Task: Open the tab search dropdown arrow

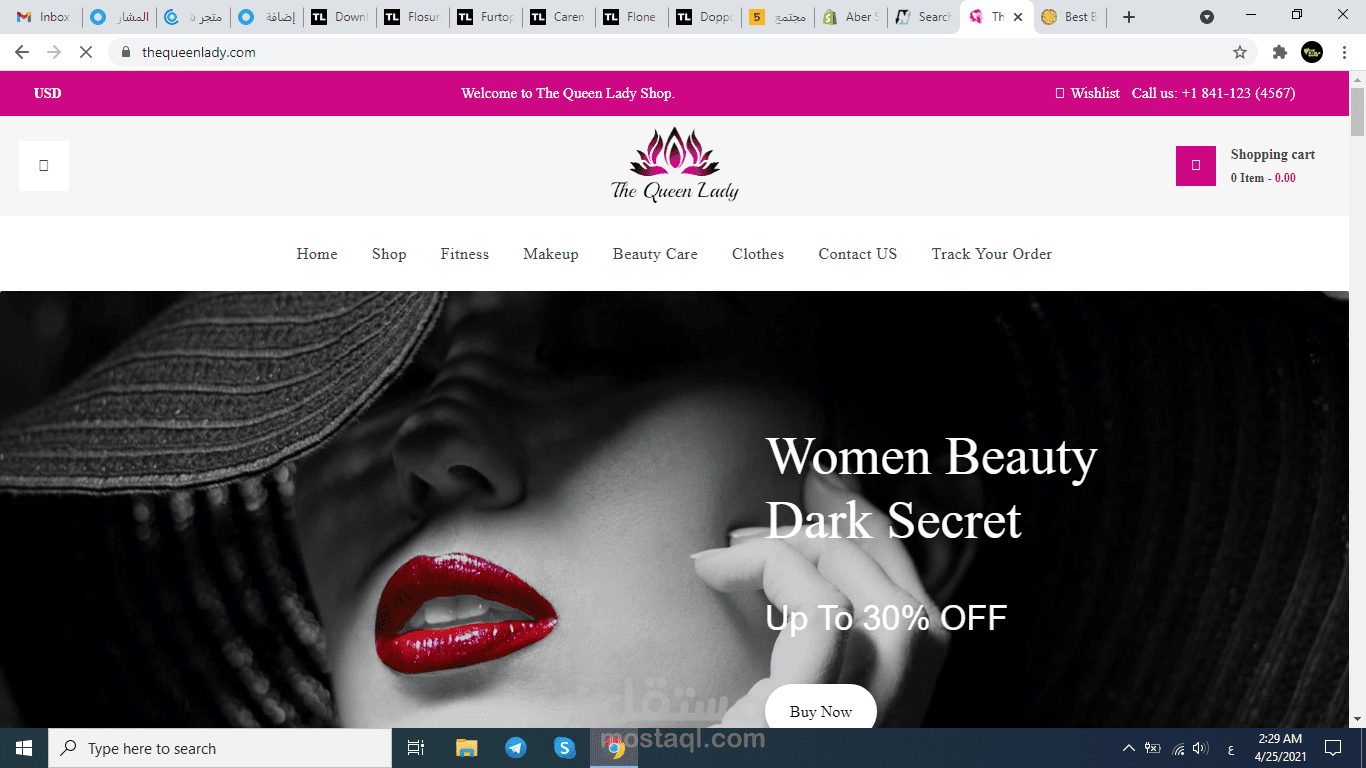Action: point(1207,17)
